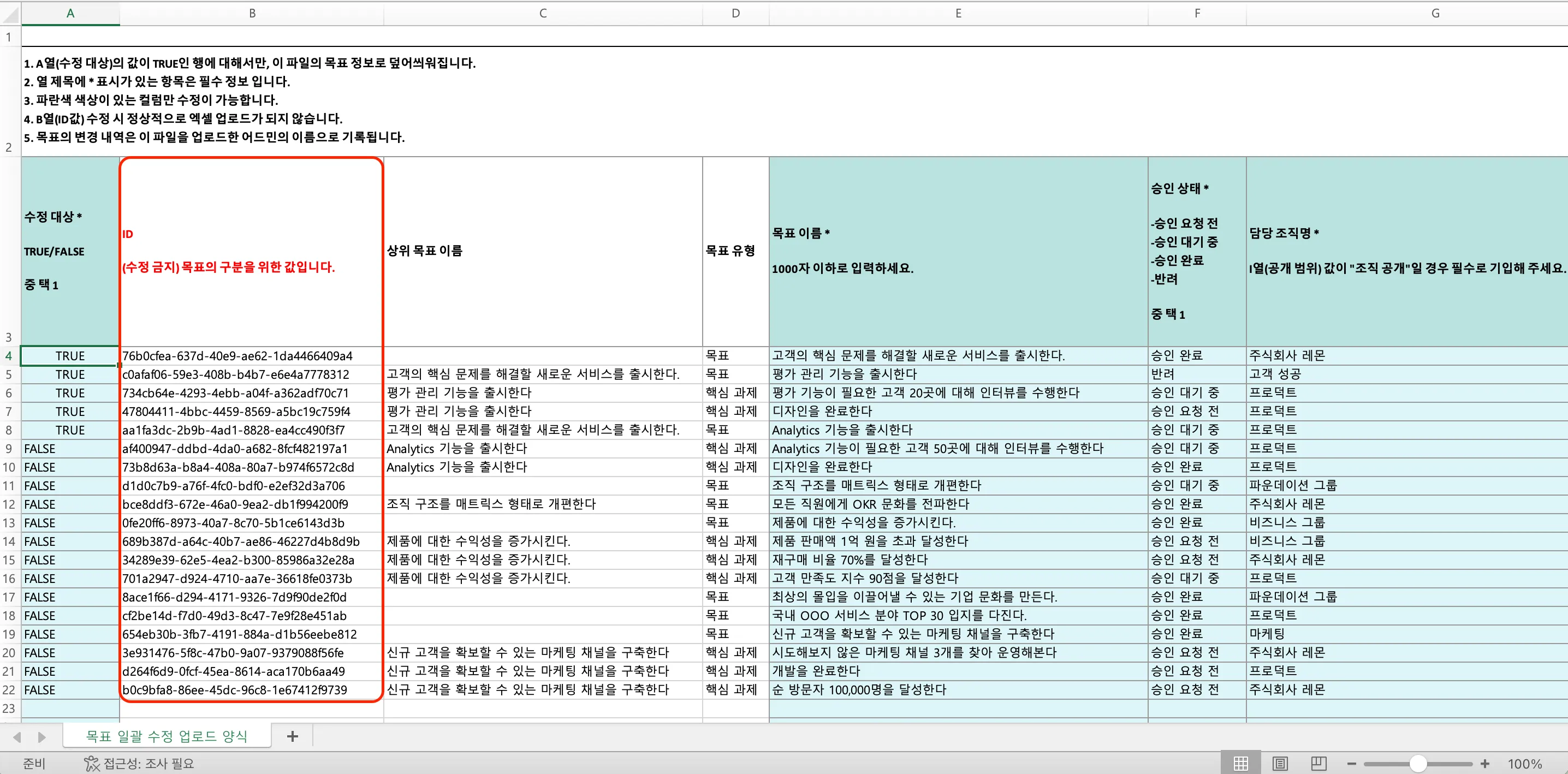Click the TRUE cell in row 5
Viewport: 1568px width, 774px height.
[x=70, y=374]
